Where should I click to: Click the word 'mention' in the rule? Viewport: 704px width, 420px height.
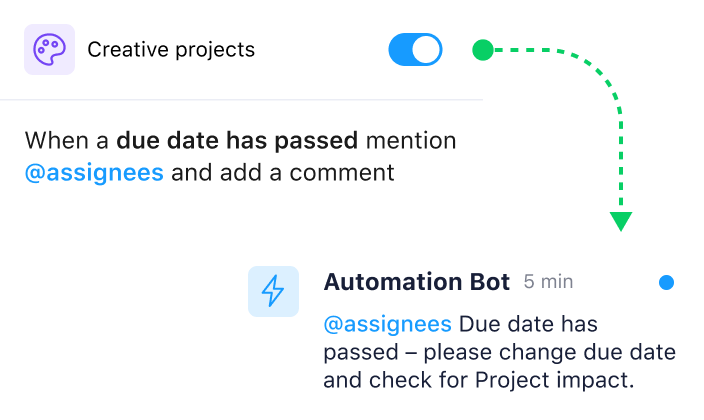(411, 140)
